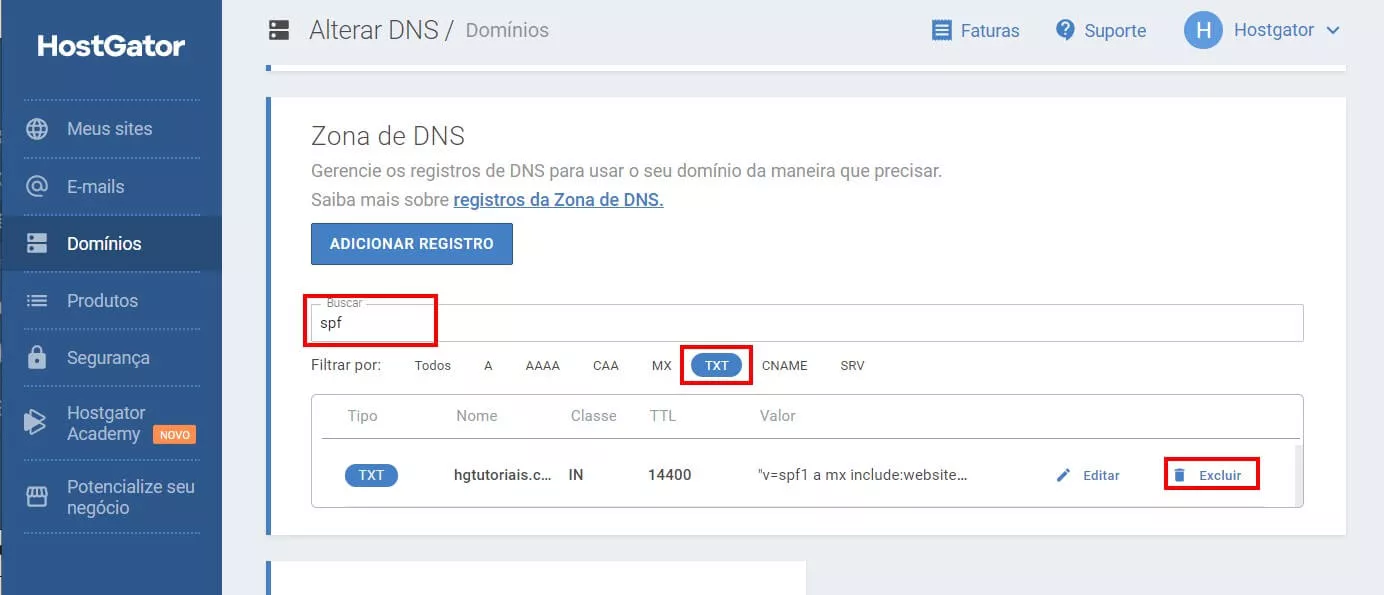Click the Nome column header
This screenshot has height=595, width=1384.
(x=477, y=415)
